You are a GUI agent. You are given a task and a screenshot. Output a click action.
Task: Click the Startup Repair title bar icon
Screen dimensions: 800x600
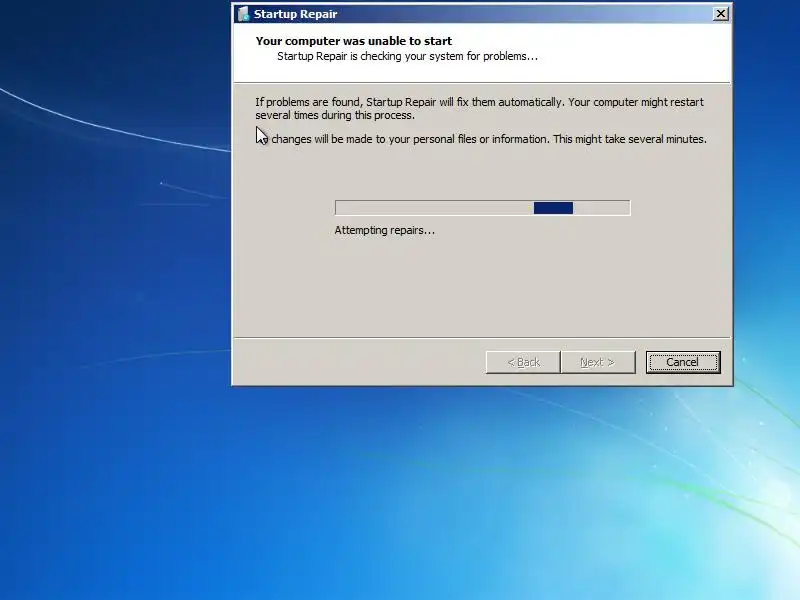pyautogui.click(x=243, y=14)
